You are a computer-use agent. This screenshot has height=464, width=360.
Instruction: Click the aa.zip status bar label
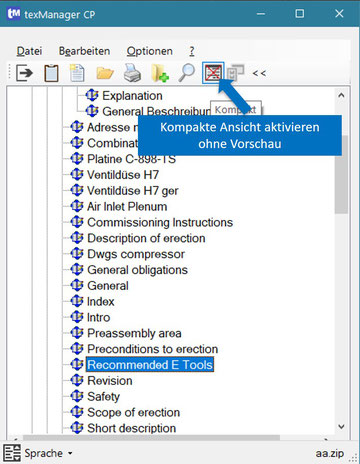click(x=329, y=453)
